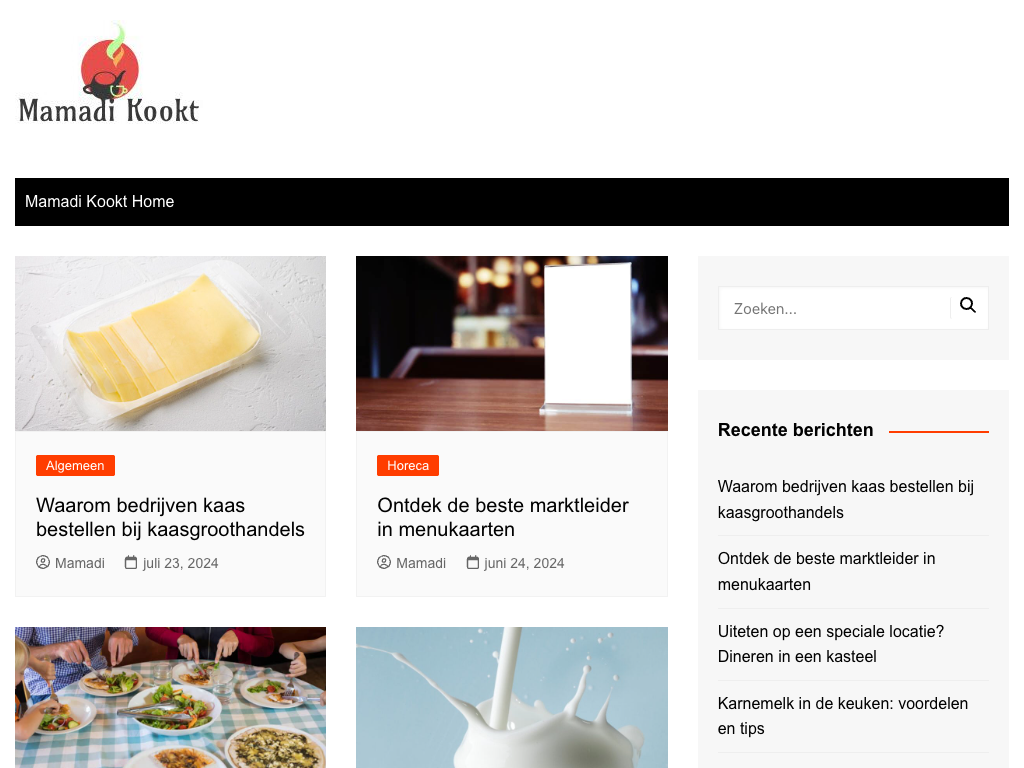This screenshot has height=768, width=1024.
Task: Open sidebar link Ontdek de beste marktleider
Action: 826,571
